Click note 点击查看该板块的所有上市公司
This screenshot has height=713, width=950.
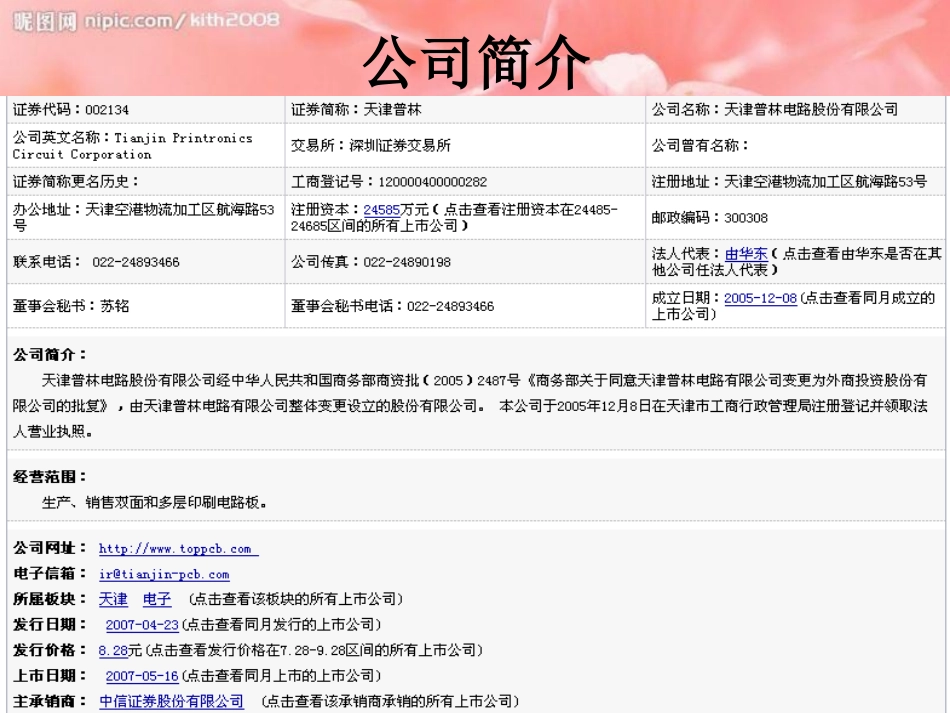[x=295, y=600]
